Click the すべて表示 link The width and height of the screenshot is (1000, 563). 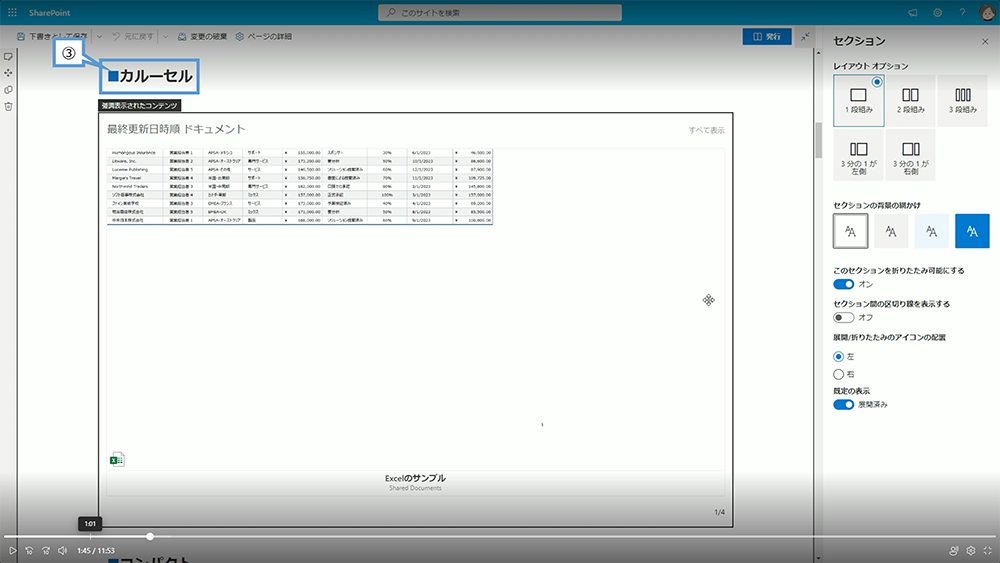[706, 130]
